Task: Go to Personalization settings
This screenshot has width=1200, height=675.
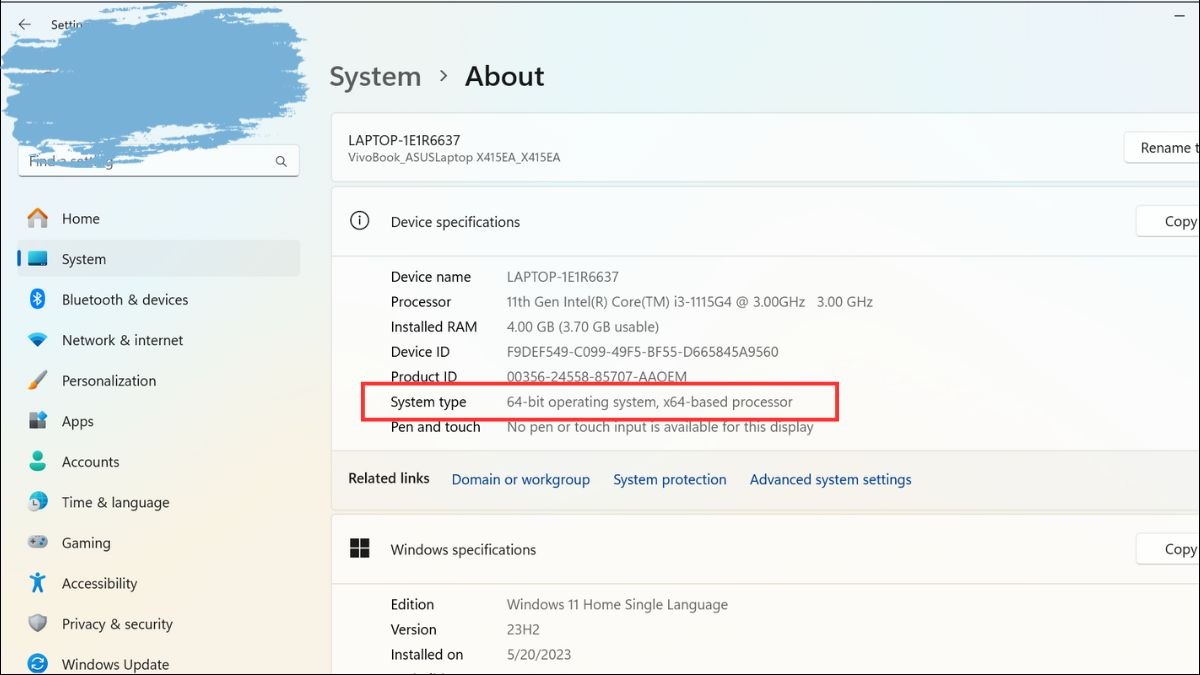Action: (159, 380)
